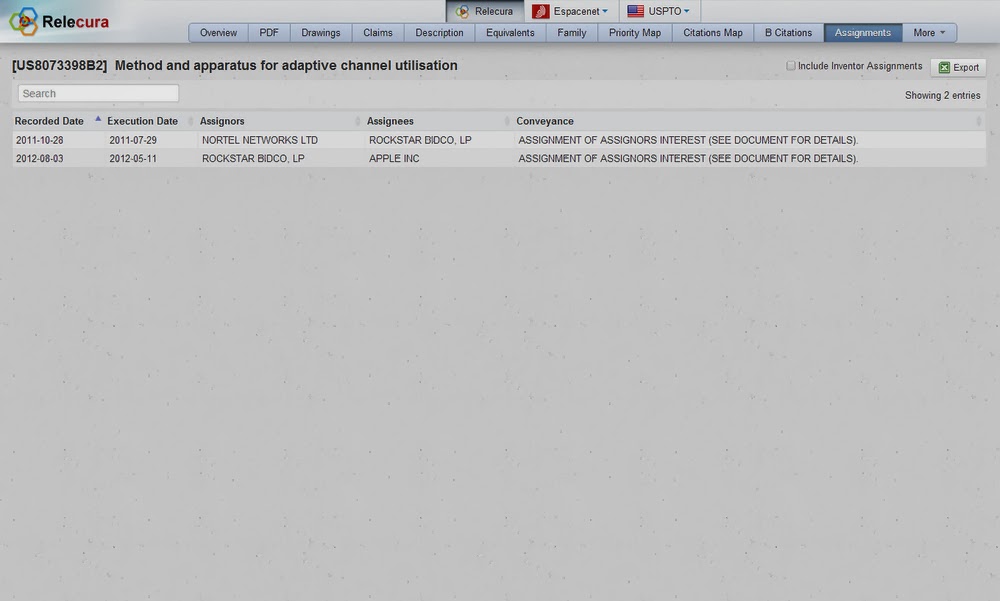
Task: Switch to the Drawings tab
Action: [321, 33]
